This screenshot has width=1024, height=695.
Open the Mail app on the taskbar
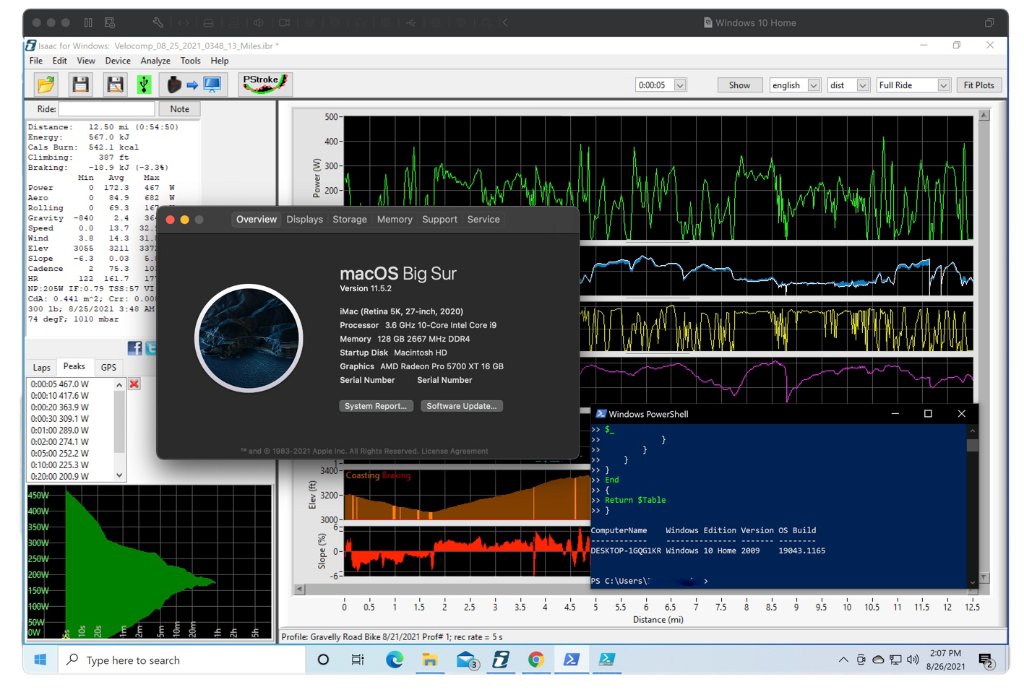[466, 660]
